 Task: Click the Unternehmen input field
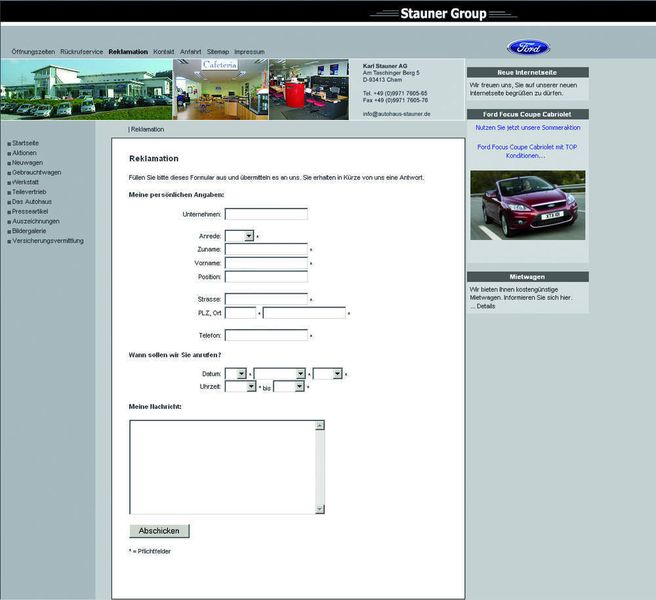coord(266,214)
